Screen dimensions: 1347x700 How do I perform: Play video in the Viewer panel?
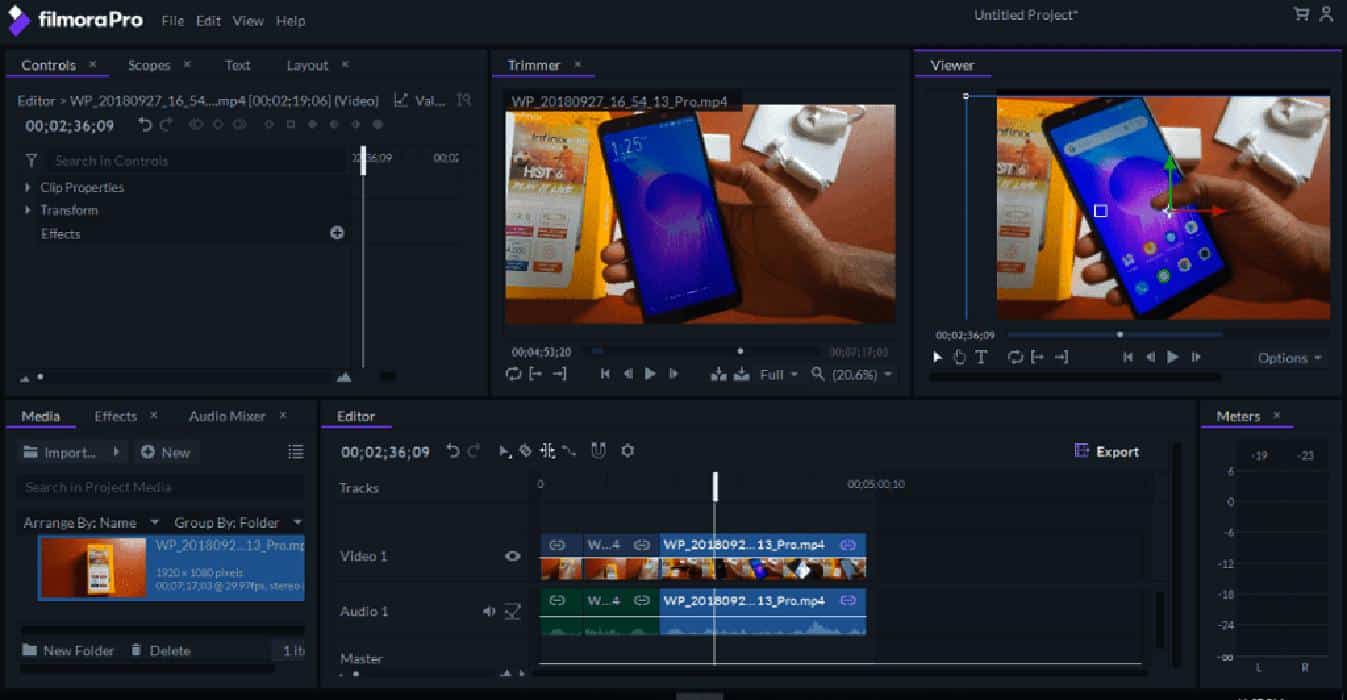[x=1173, y=357]
